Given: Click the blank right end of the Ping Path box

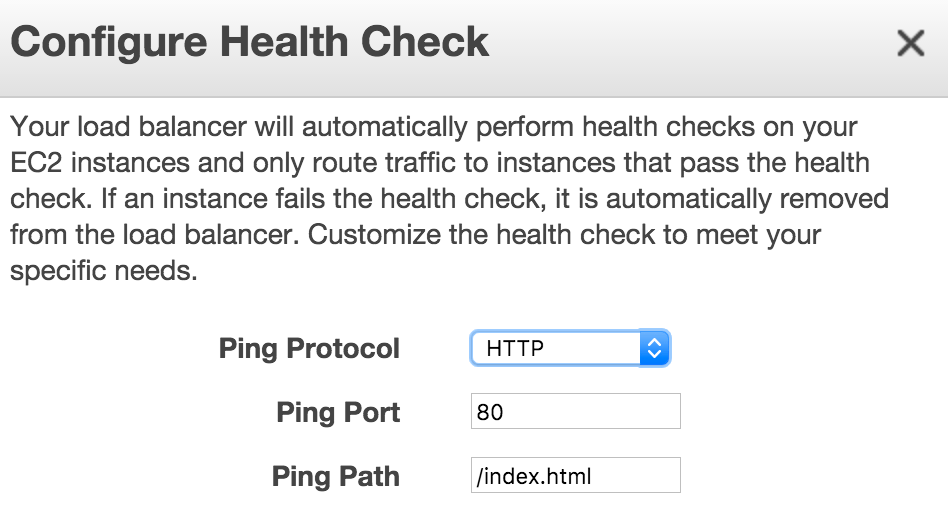Looking at the screenshot, I should pyautogui.click(x=650, y=475).
